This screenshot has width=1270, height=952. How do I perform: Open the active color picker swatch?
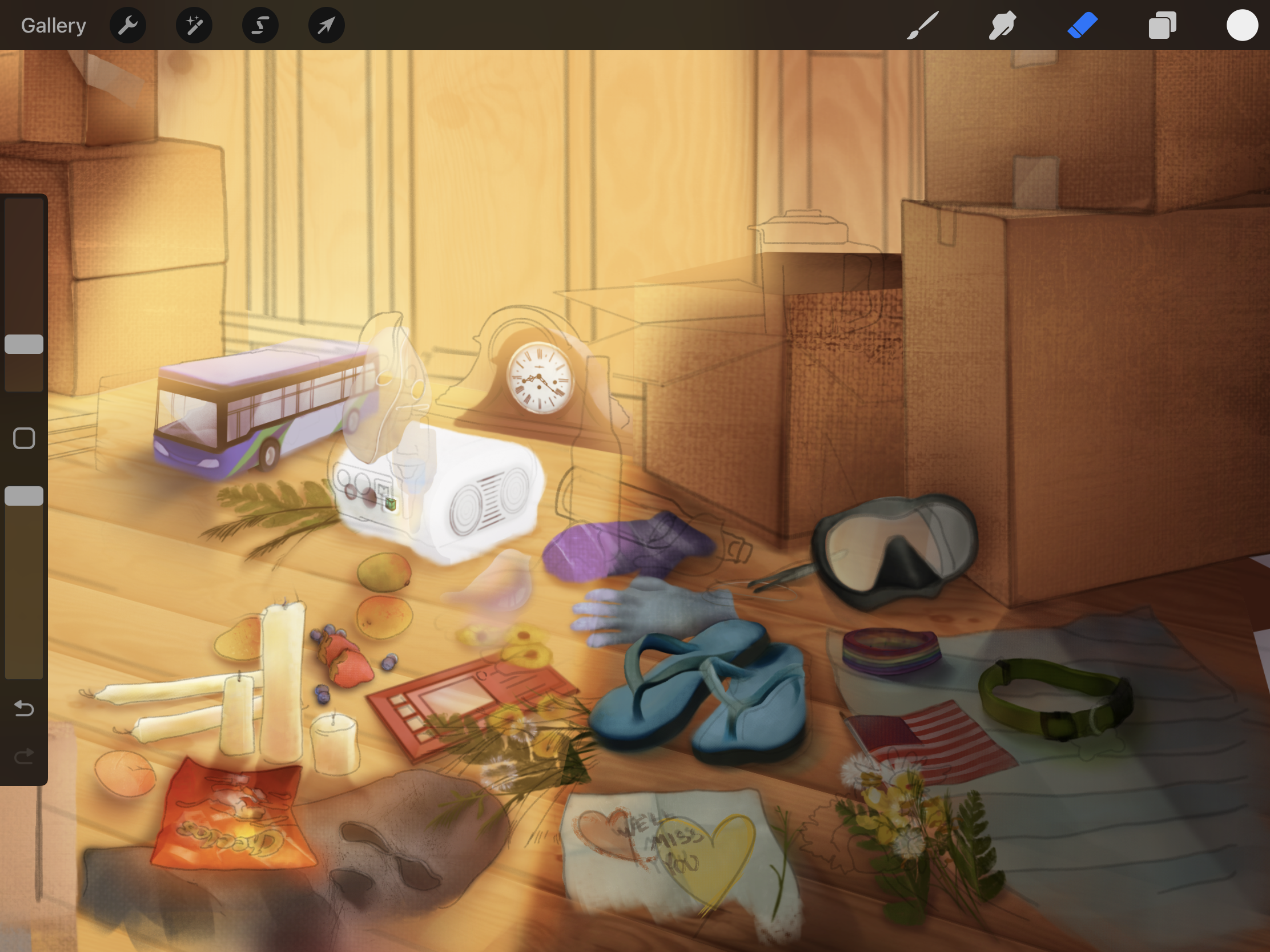click(x=1242, y=25)
